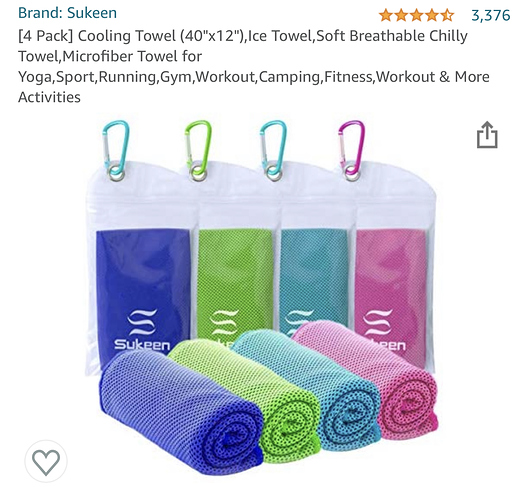The width and height of the screenshot is (529, 500).
Task: Click the lime green carabiner clip
Action: point(198,150)
